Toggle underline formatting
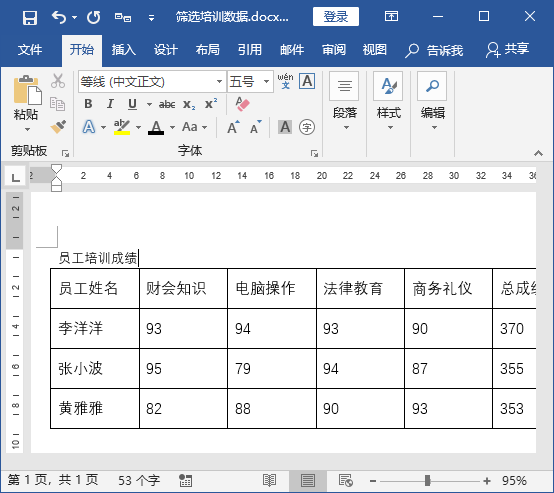The width and height of the screenshot is (554, 493). (x=132, y=104)
